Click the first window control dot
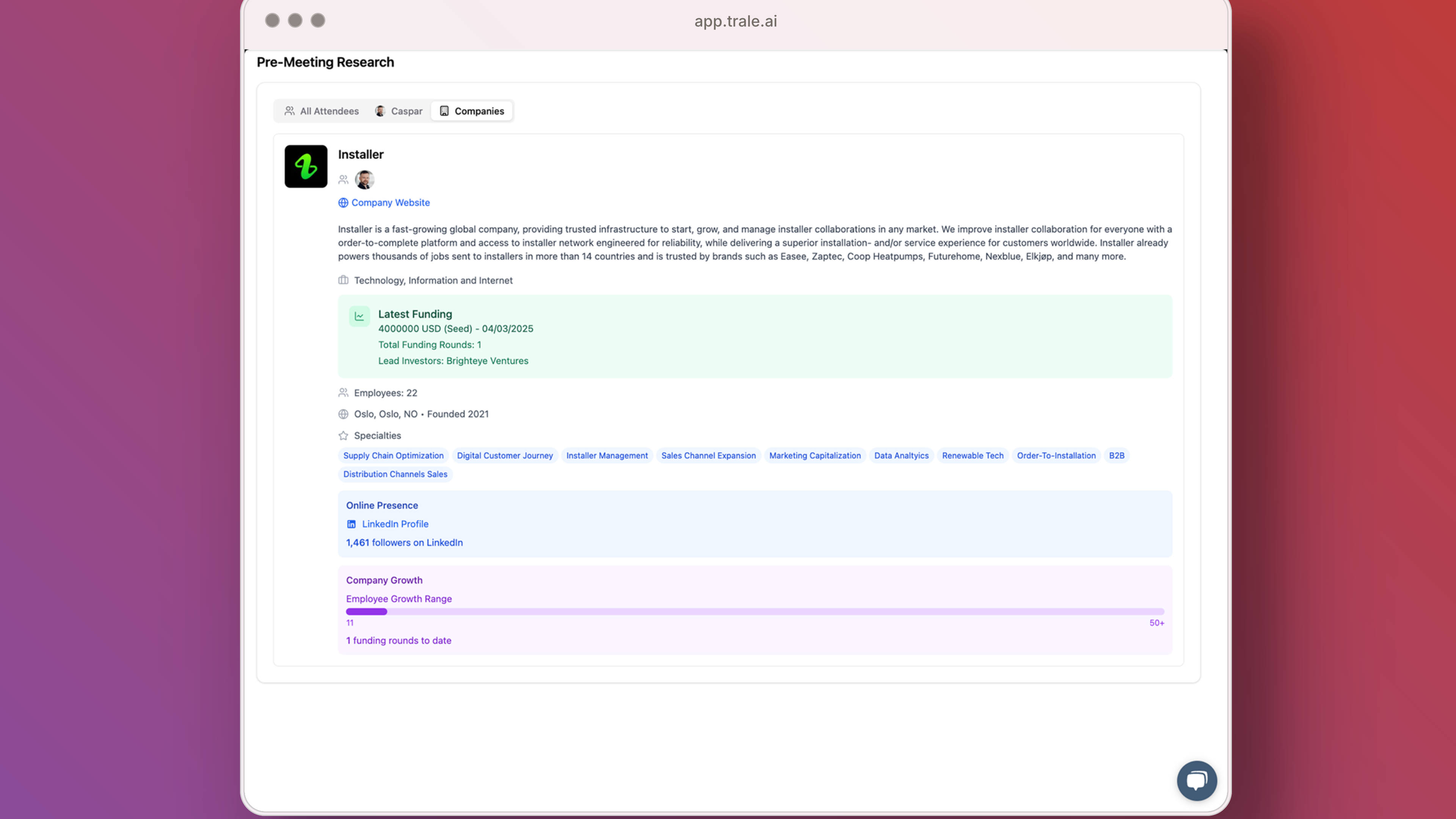 (272, 20)
